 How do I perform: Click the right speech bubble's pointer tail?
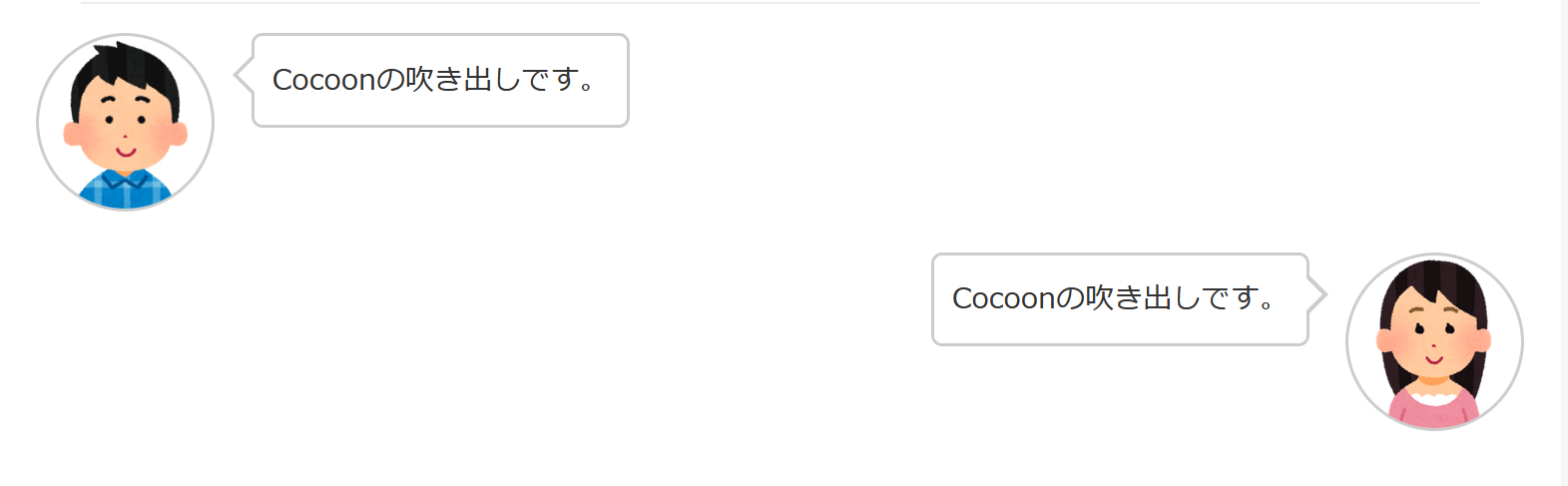(1317, 295)
